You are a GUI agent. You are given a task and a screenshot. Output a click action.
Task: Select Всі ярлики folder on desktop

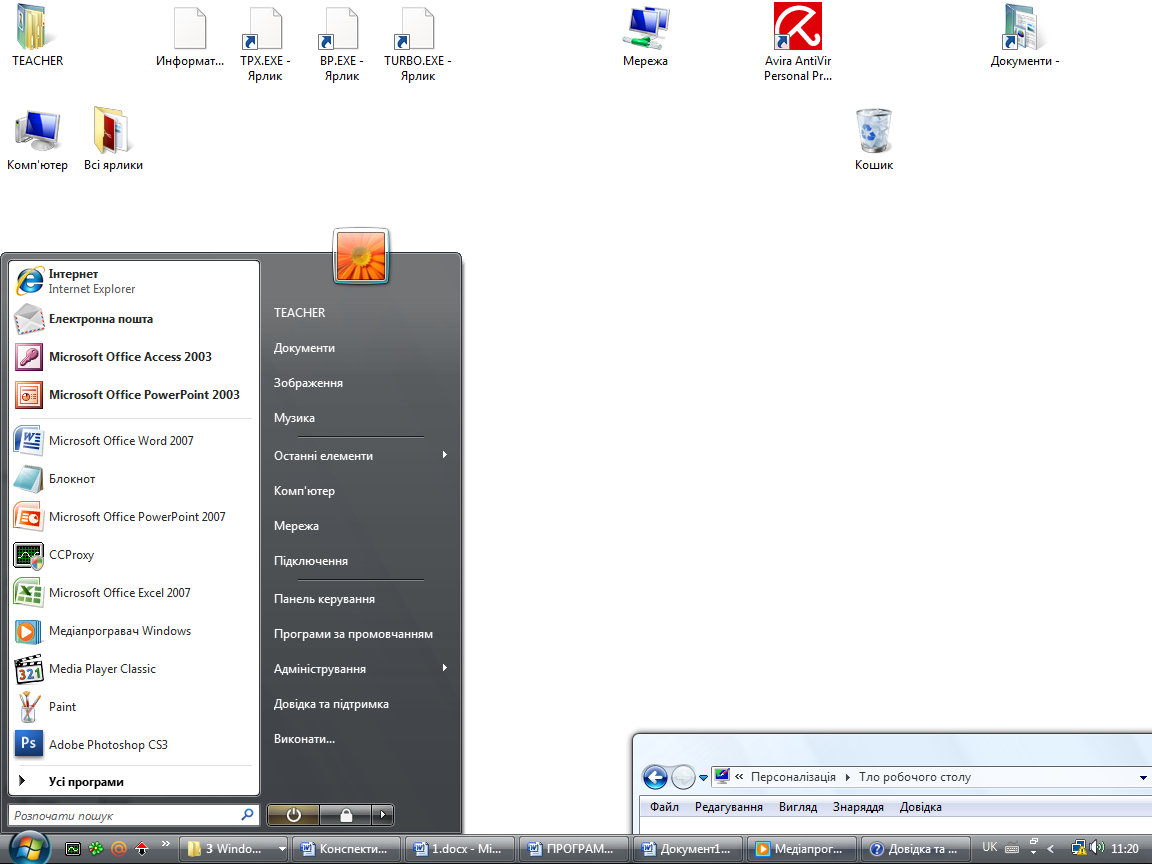[113, 140]
